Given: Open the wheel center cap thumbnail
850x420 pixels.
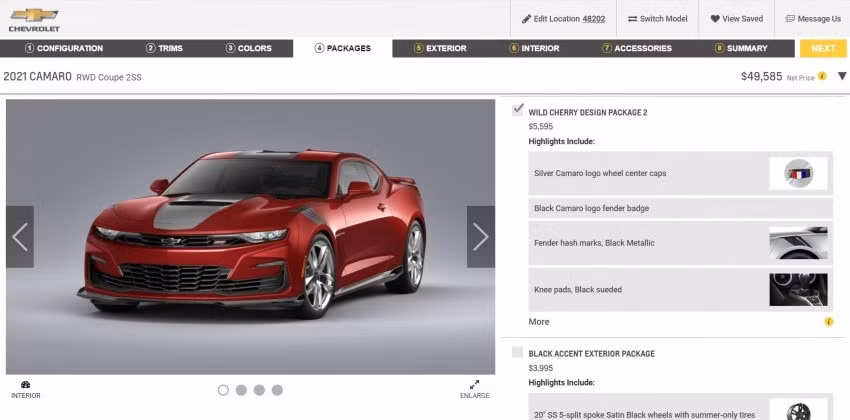Looking at the screenshot, I should click(799, 173).
